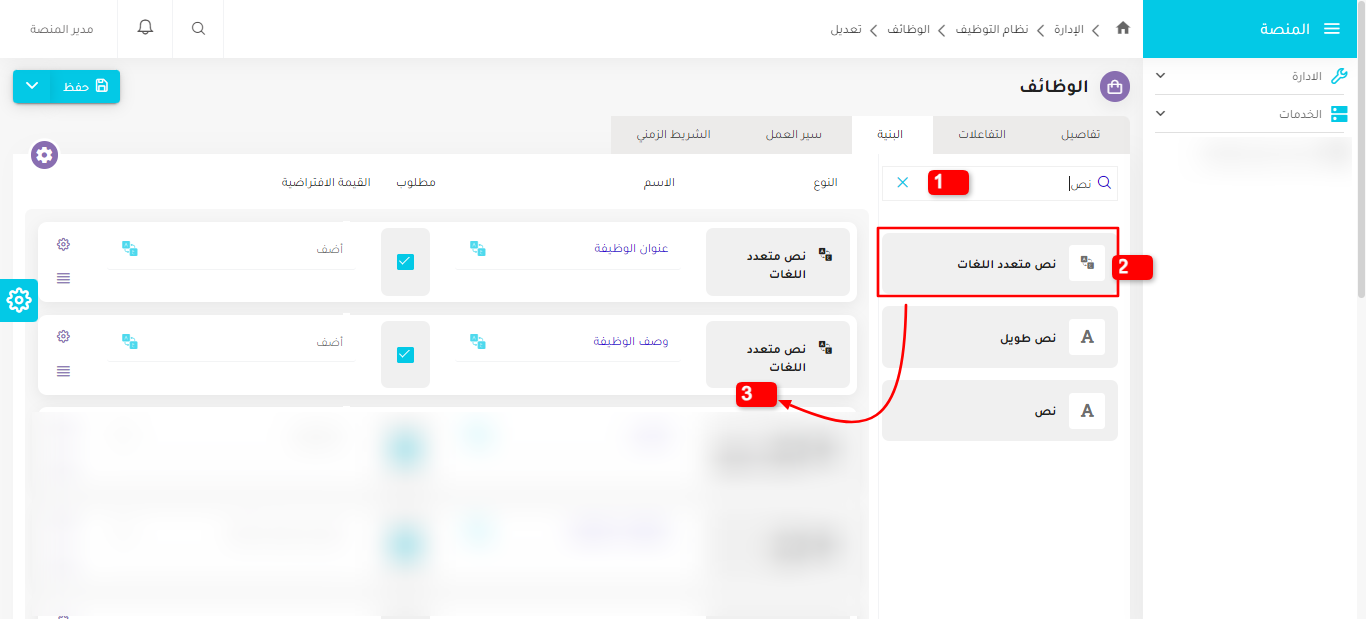The image size is (1366, 619).
Task: Open settings gear for the وصف الوظيفة row
Action: click(63, 336)
